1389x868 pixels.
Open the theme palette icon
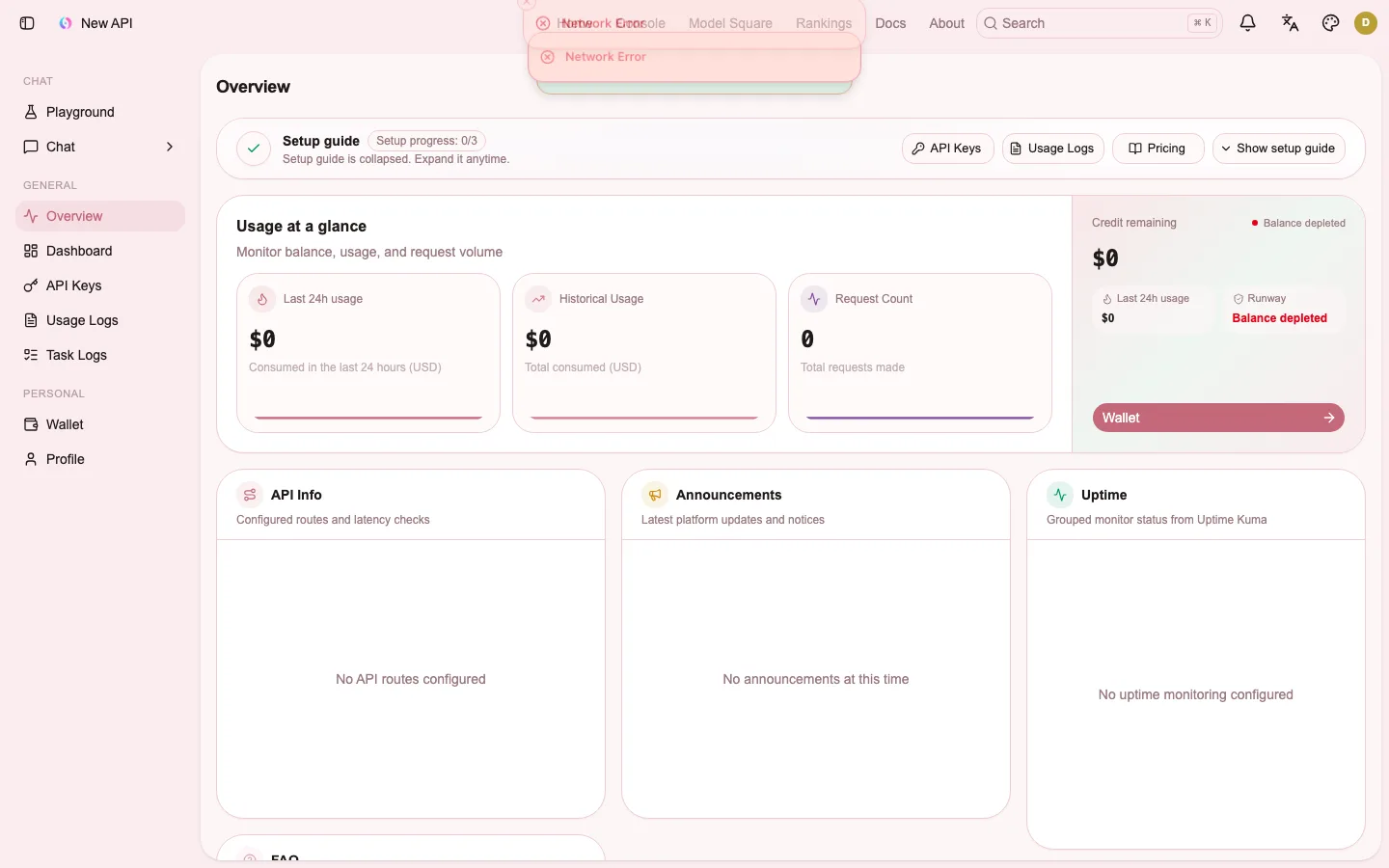1331,23
